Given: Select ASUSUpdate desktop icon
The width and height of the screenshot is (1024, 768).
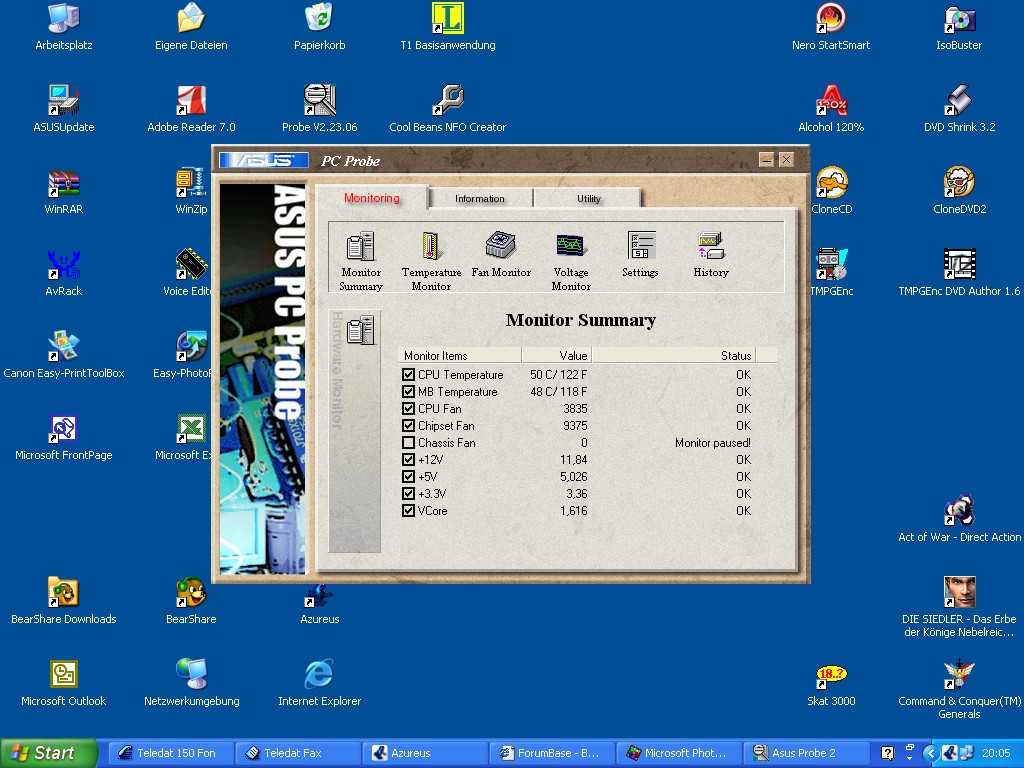Looking at the screenshot, I should (63, 108).
